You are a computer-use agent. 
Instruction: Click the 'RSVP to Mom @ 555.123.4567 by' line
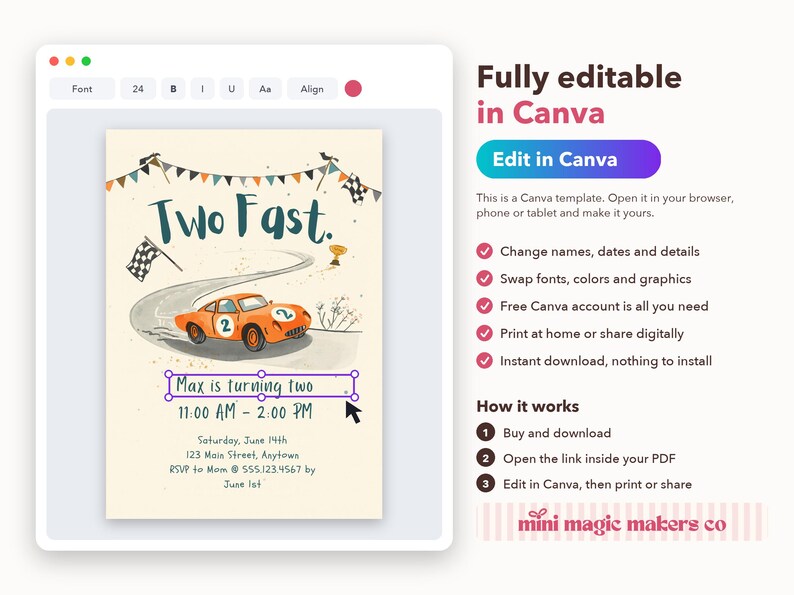point(242,469)
